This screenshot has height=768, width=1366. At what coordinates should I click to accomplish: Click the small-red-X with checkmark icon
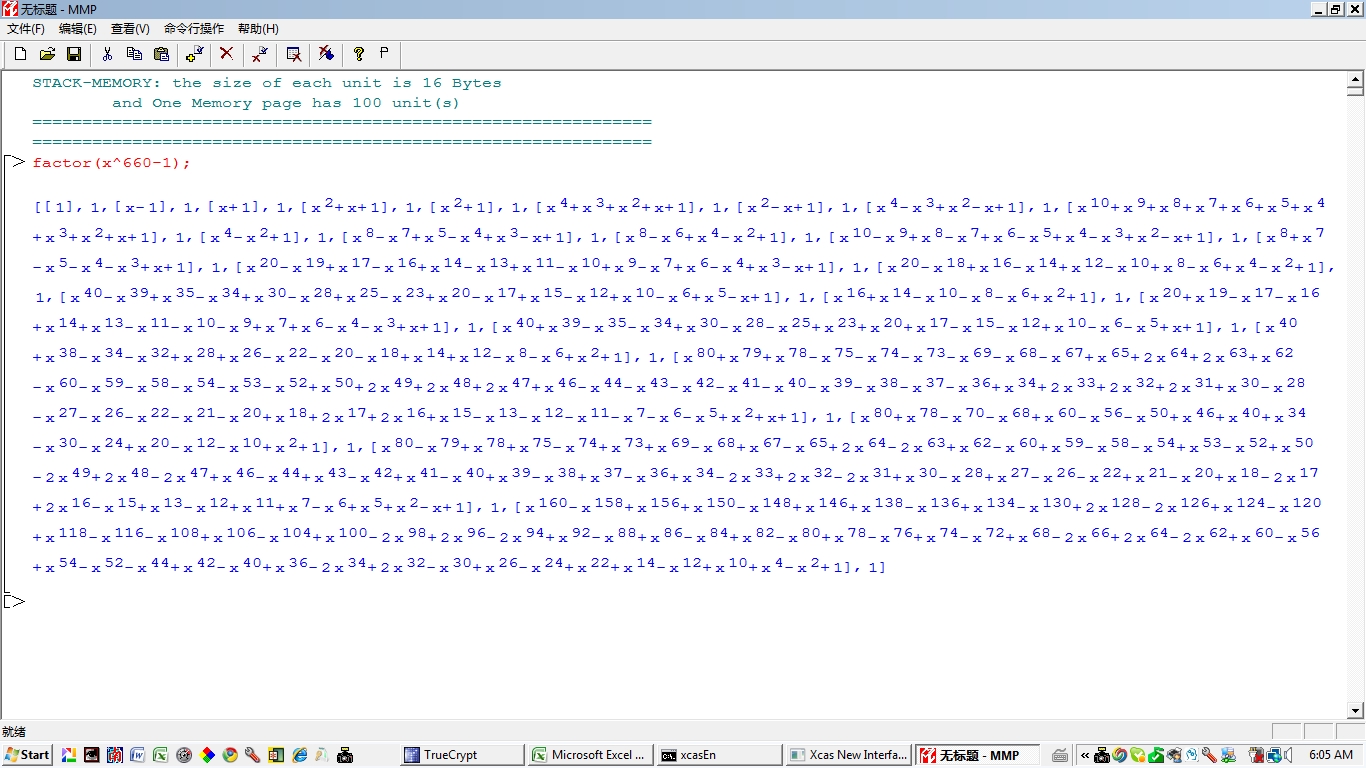coord(260,54)
